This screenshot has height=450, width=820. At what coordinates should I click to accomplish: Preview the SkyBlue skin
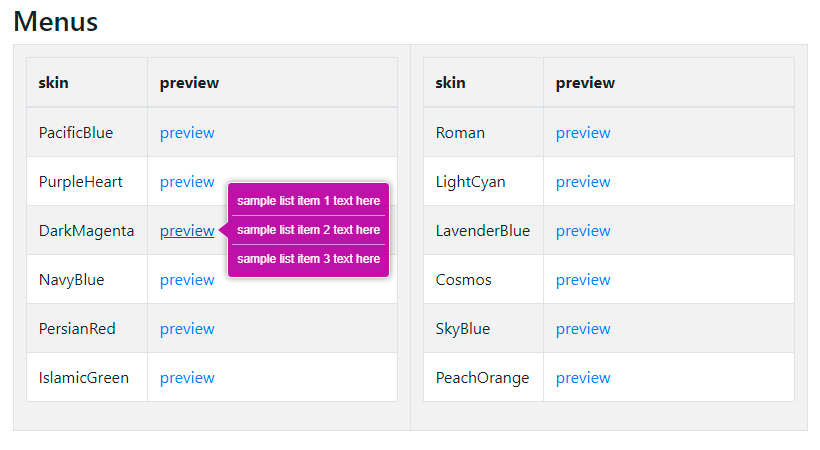(x=583, y=329)
